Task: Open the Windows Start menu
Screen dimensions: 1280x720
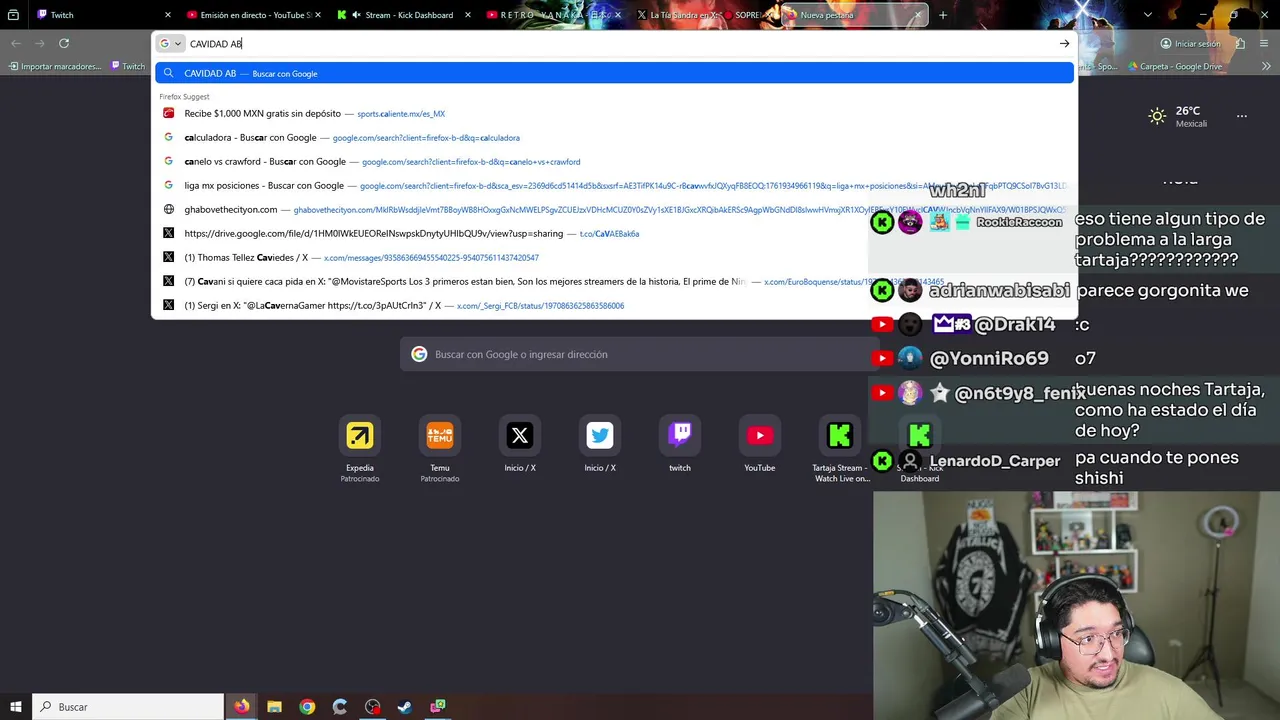Action: tap(16, 706)
